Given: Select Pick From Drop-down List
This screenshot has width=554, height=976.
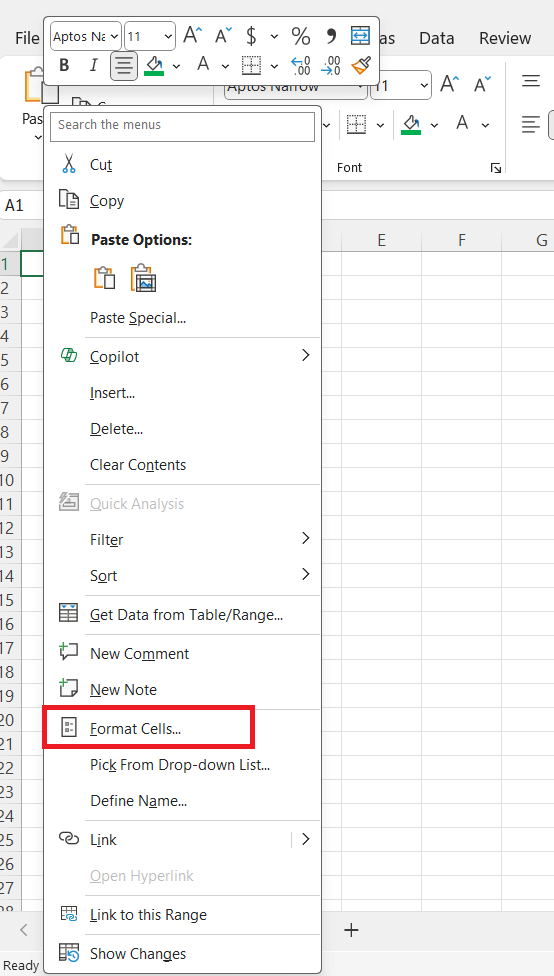Looking at the screenshot, I should (x=182, y=764).
